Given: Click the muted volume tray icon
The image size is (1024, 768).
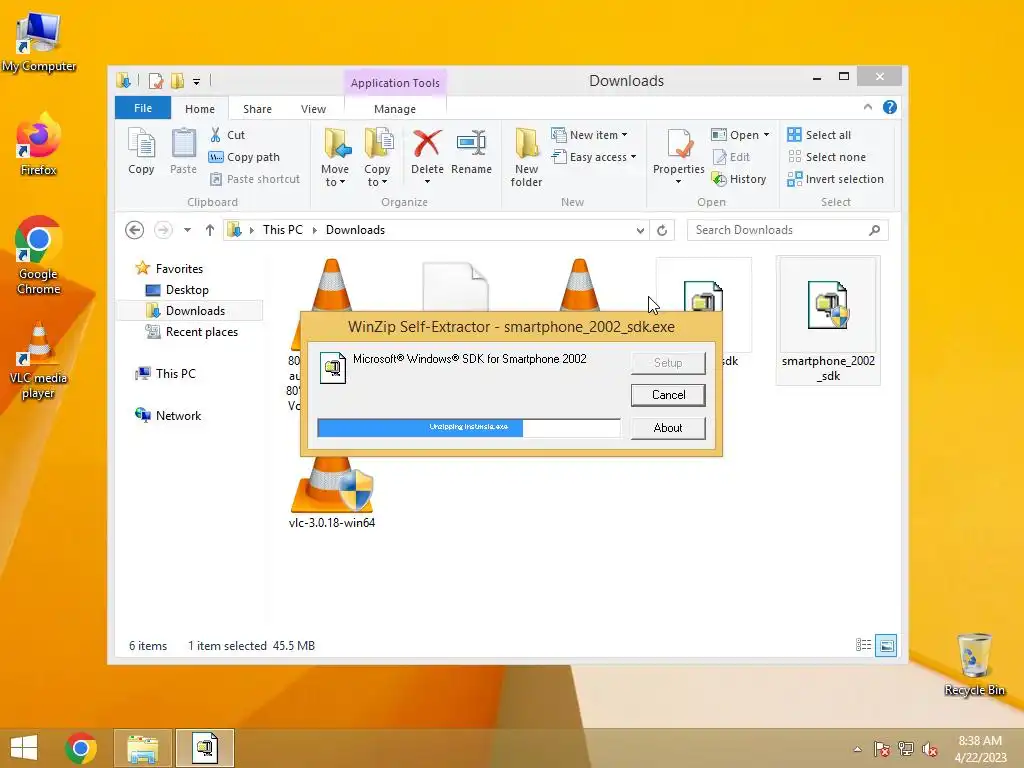Looking at the screenshot, I should point(930,749).
